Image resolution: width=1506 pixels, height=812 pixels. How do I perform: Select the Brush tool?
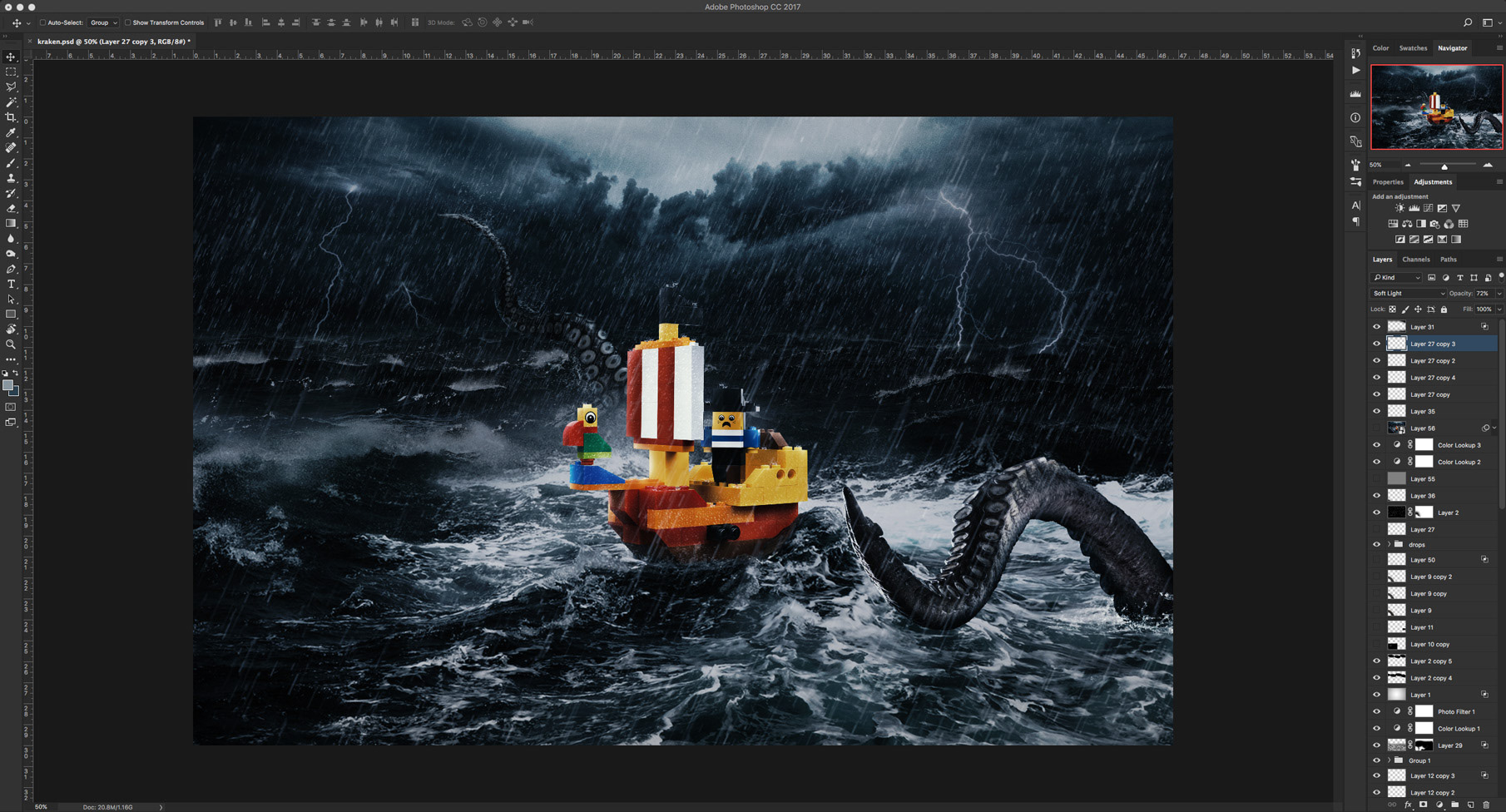pos(11,163)
